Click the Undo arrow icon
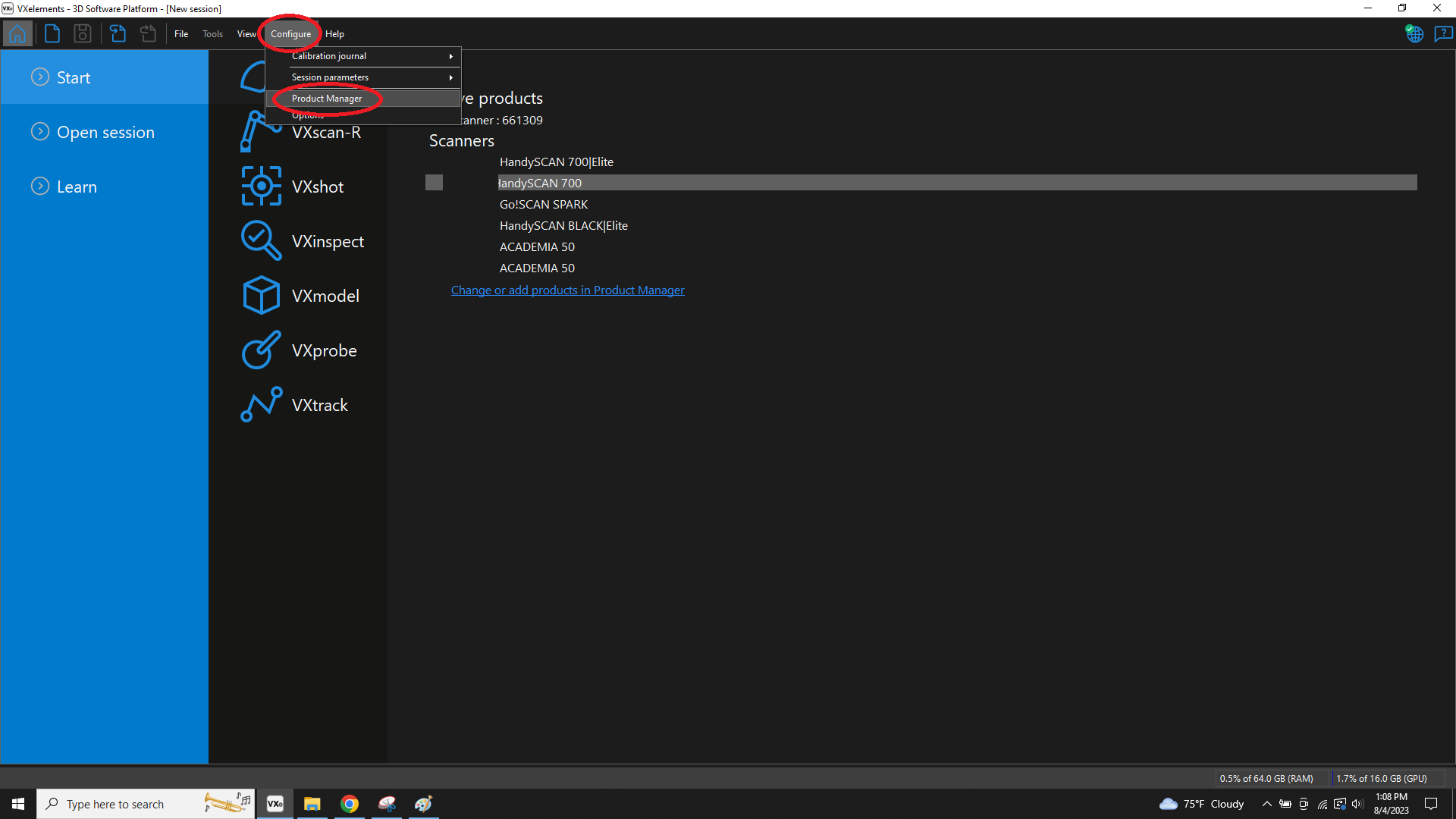Screen dimensions: 1456x819 tap(118, 33)
